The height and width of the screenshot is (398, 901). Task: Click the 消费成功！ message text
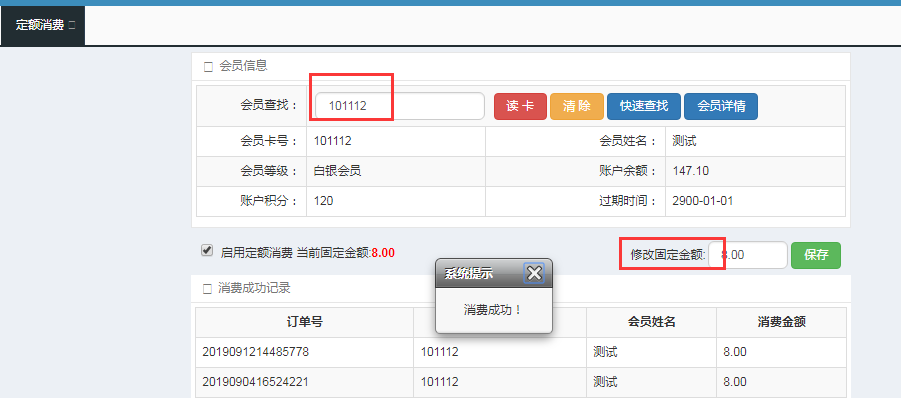pyautogui.click(x=493, y=310)
